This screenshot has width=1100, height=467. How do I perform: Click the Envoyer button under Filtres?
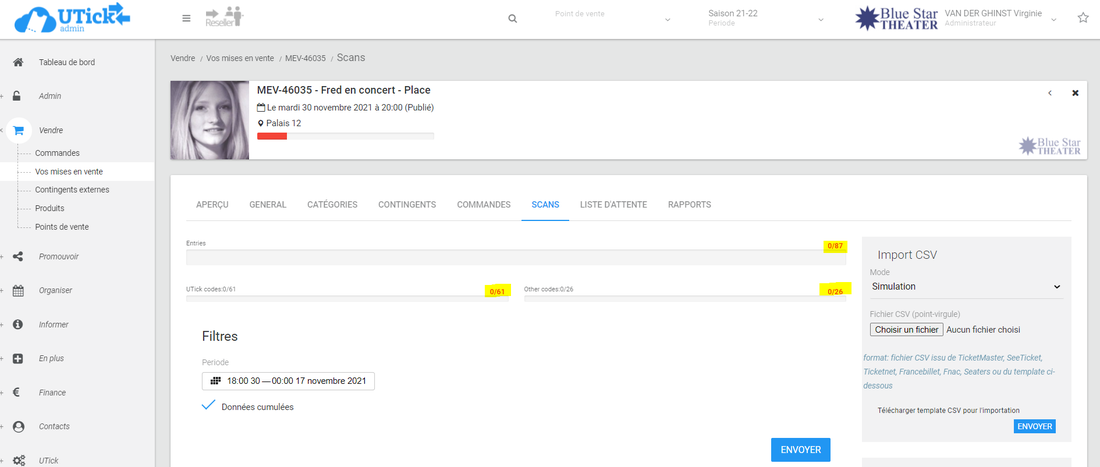coord(800,450)
